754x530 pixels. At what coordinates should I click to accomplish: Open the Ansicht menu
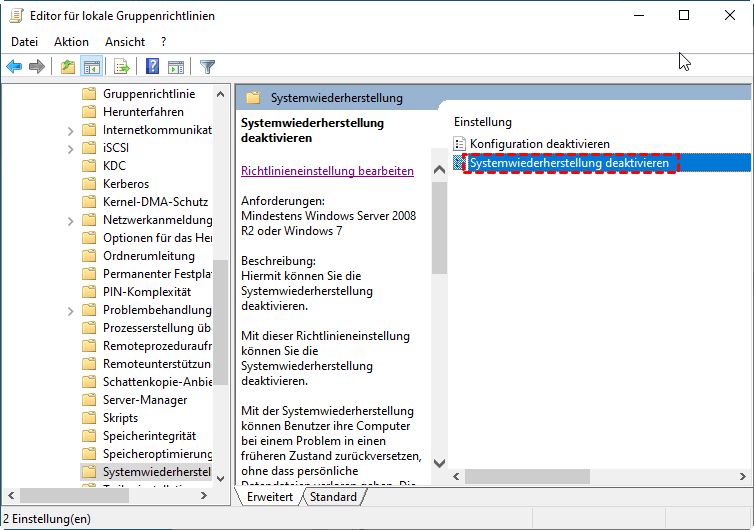pos(125,42)
